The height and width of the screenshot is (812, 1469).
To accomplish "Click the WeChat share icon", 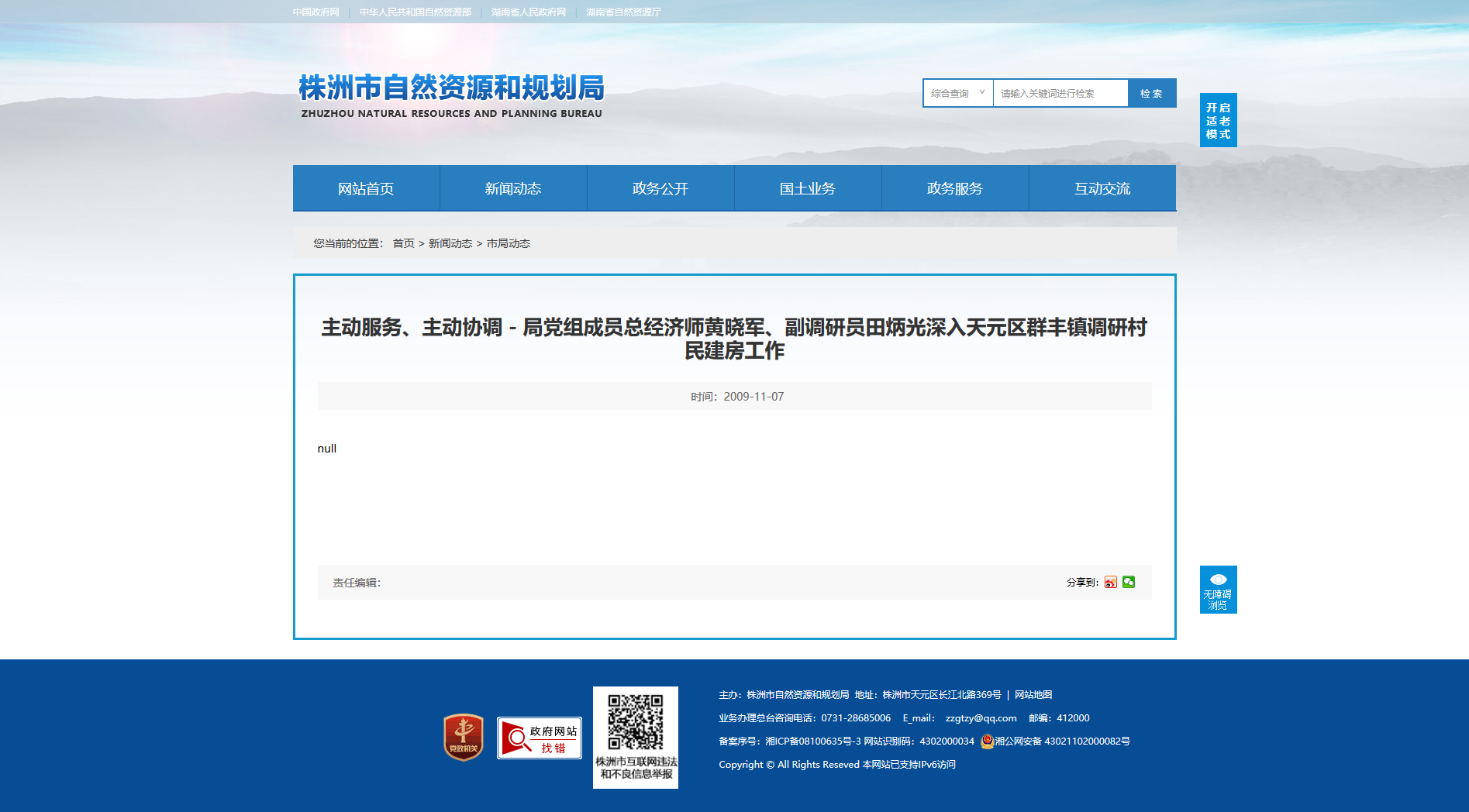I will coord(1129,582).
